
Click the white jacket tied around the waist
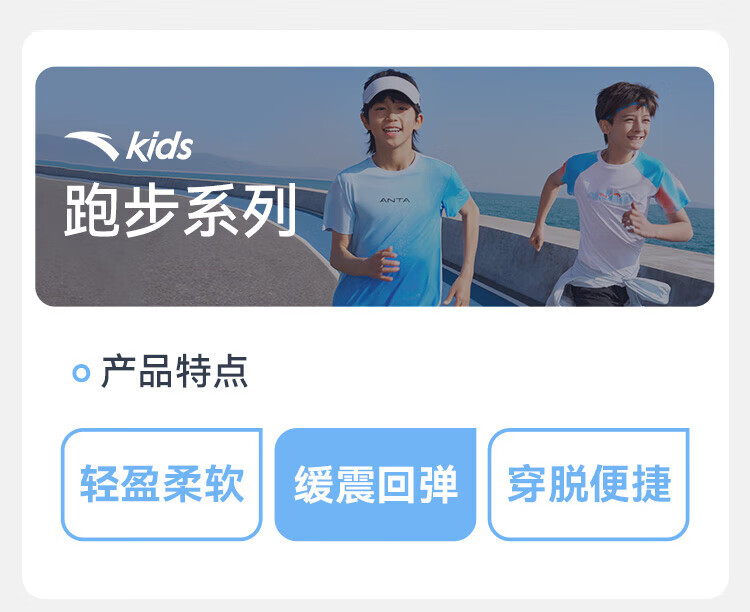pyautogui.click(x=608, y=286)
